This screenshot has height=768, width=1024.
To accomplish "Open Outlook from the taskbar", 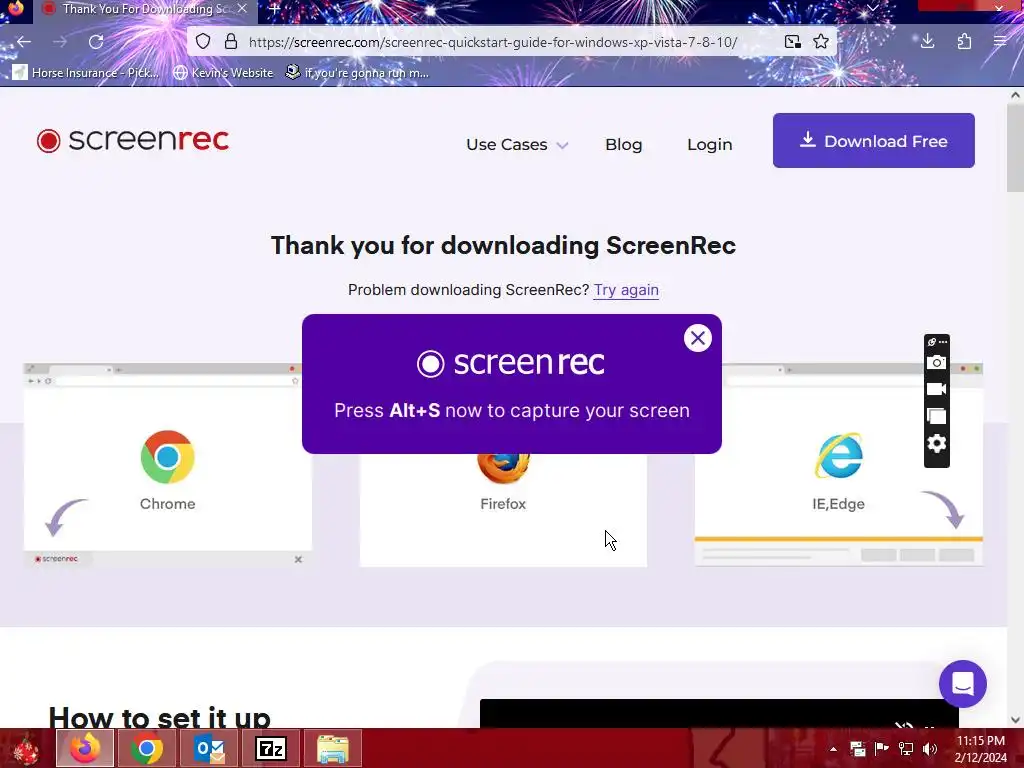I will pyautogui.click(x=209, y=748).
